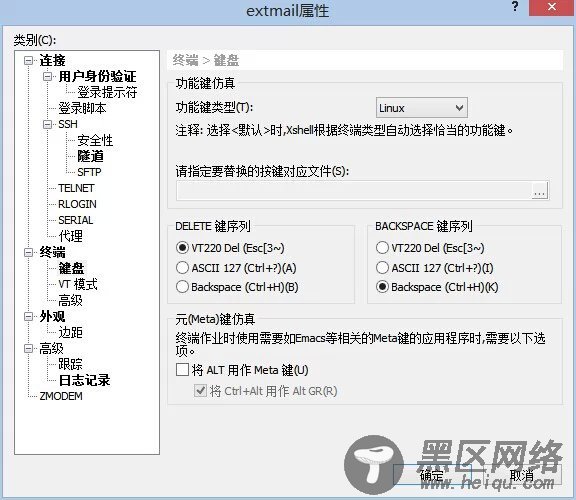Select 键盘 under 终端

(x=71, y=268)
